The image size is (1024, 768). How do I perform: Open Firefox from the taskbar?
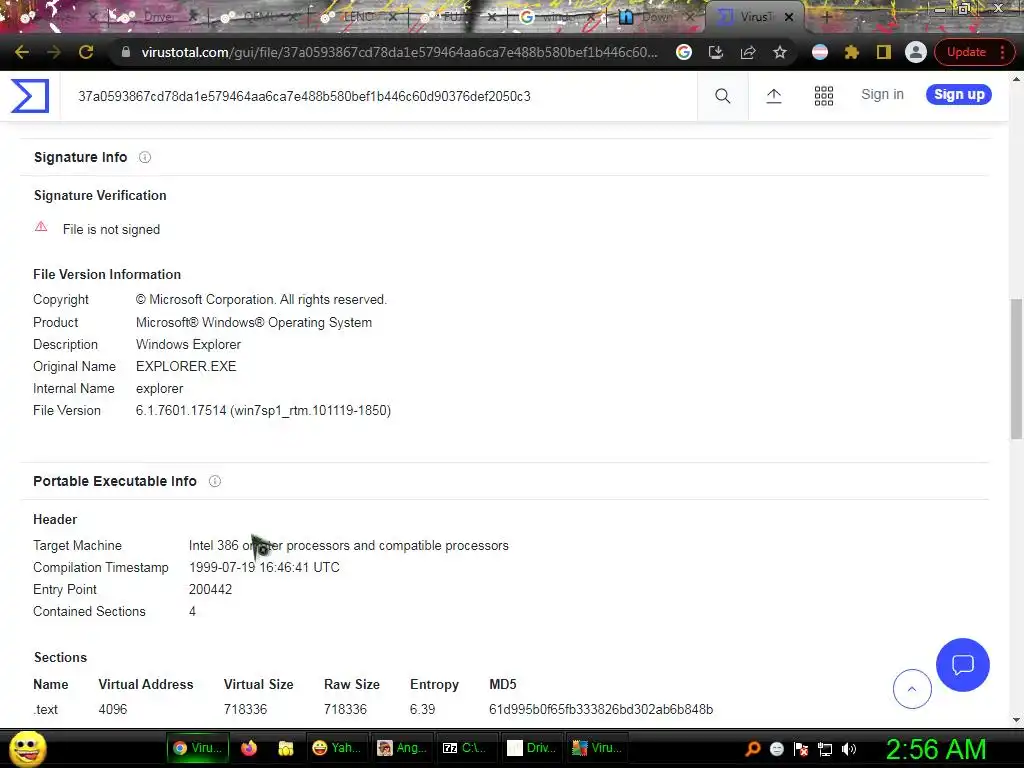(x=249, y=748)
